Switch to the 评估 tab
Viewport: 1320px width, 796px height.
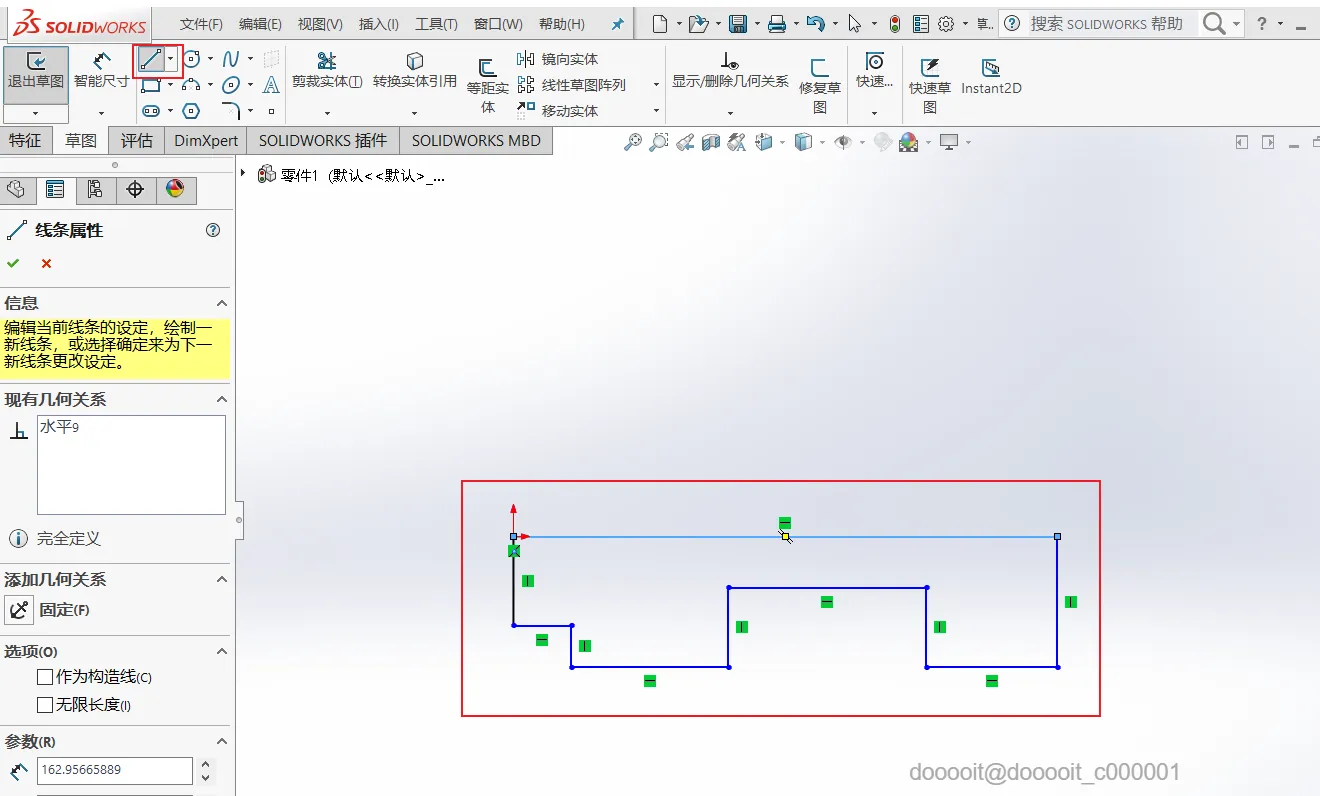[137, 141]
